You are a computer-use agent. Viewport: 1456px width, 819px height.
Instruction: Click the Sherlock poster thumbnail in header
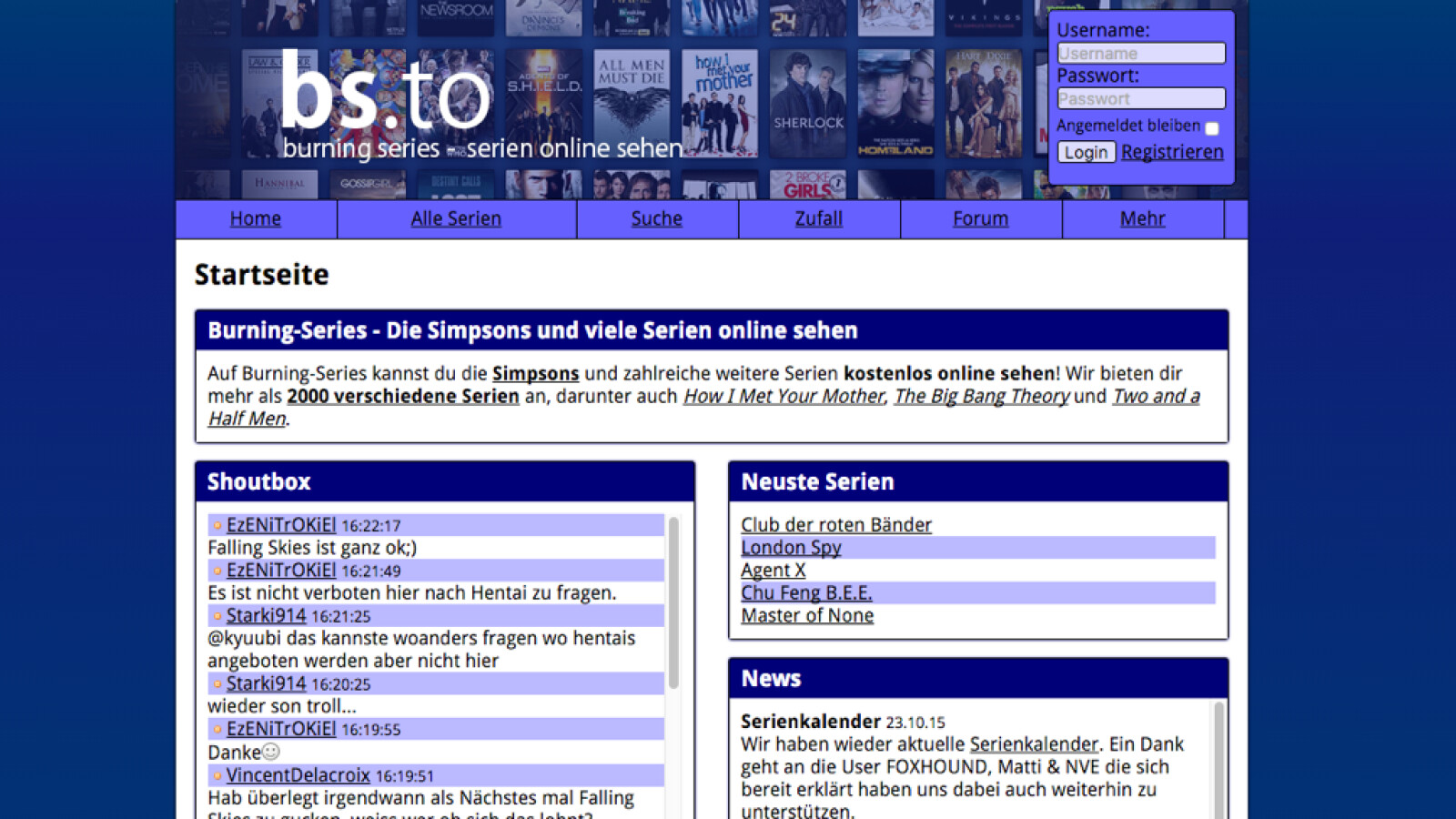click(x=808, y=104)
